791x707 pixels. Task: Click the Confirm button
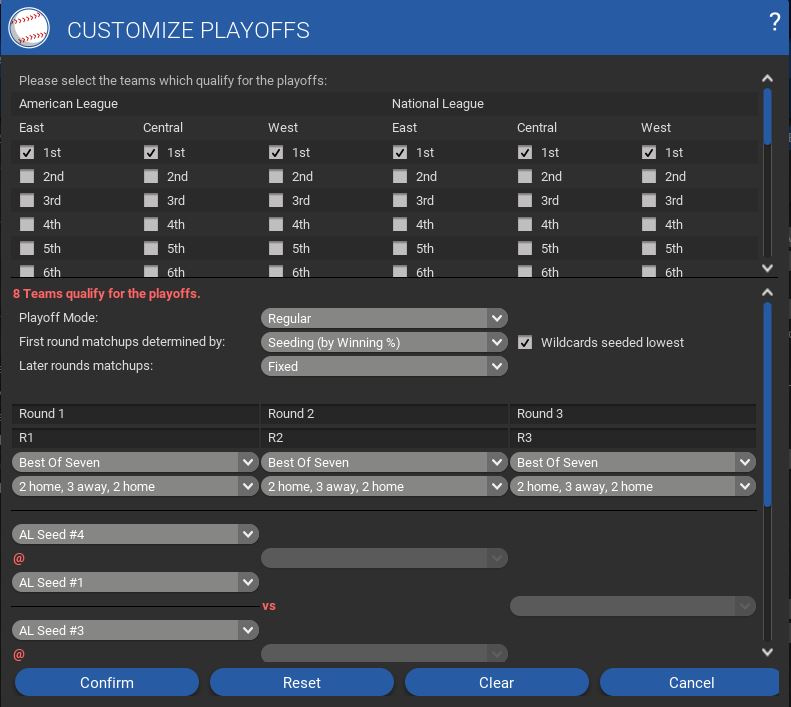pos(106,682)
